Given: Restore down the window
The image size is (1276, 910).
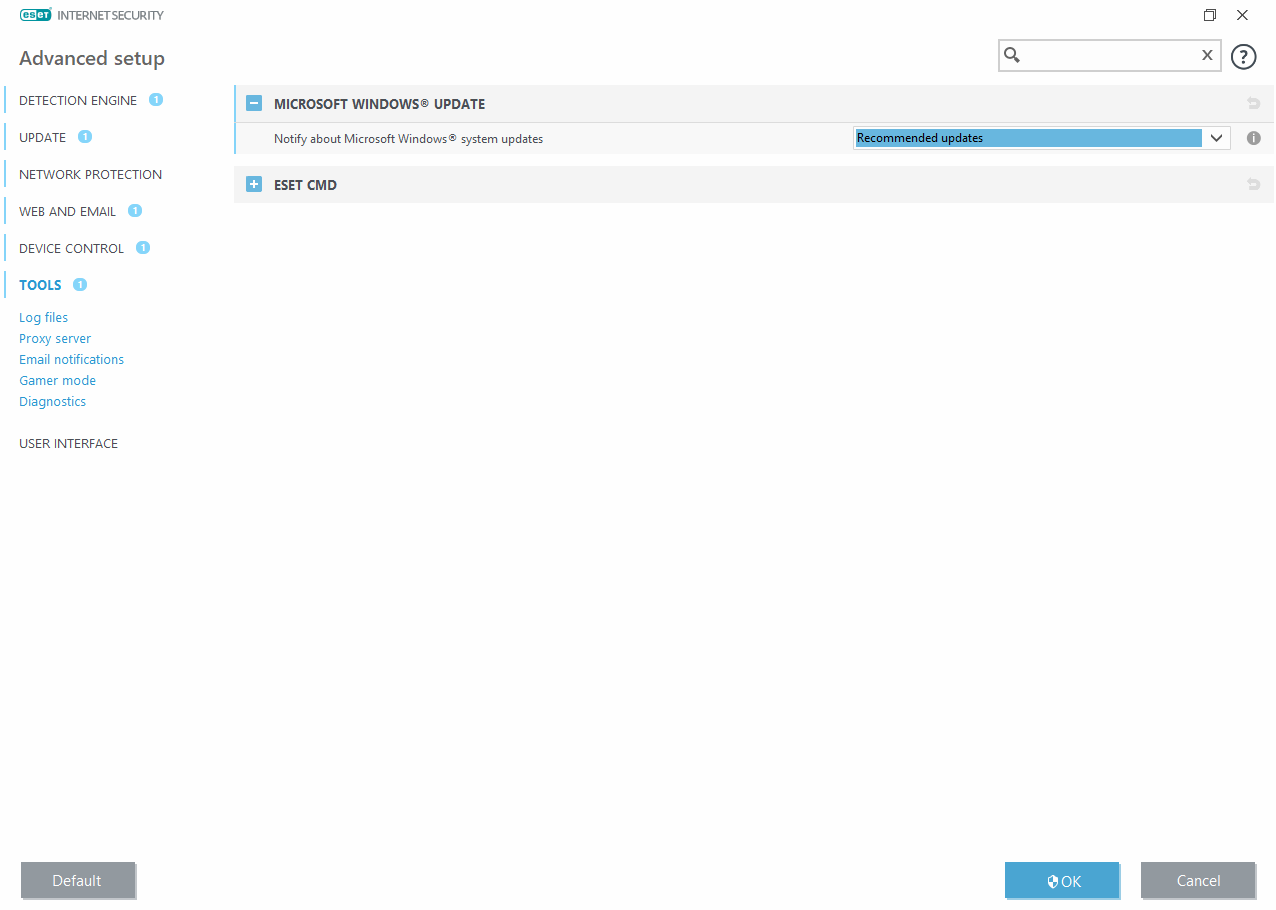Looking at the screenshot, I should pyautogui.click(x=1210, y=15).
